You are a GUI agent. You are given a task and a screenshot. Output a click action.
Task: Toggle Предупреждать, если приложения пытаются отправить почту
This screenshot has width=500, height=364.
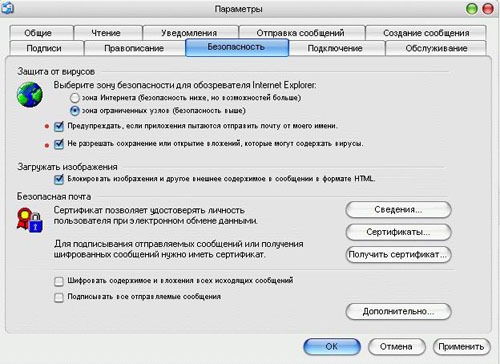(59, 126)
